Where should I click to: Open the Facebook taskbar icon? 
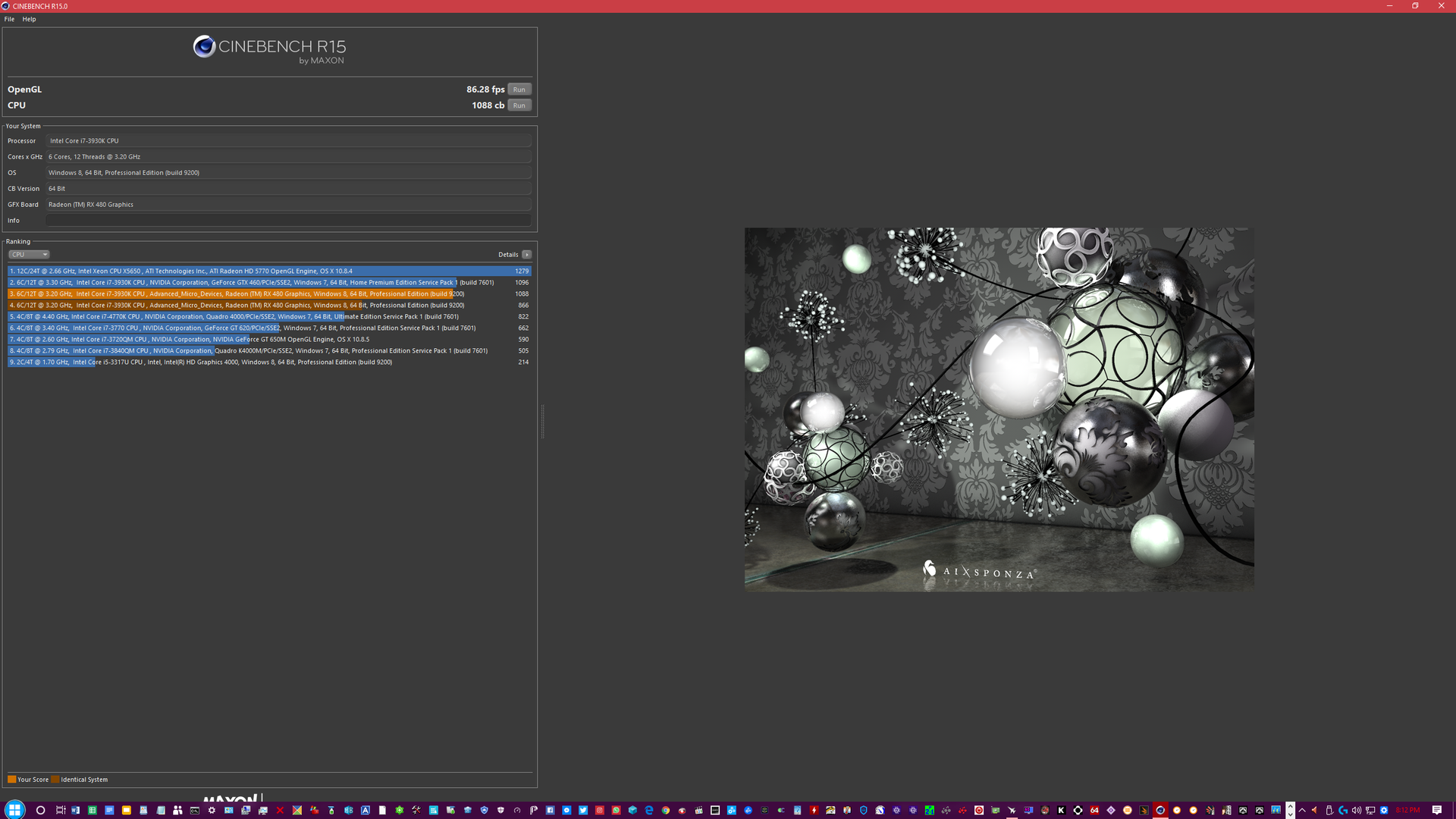coord(550,810)
